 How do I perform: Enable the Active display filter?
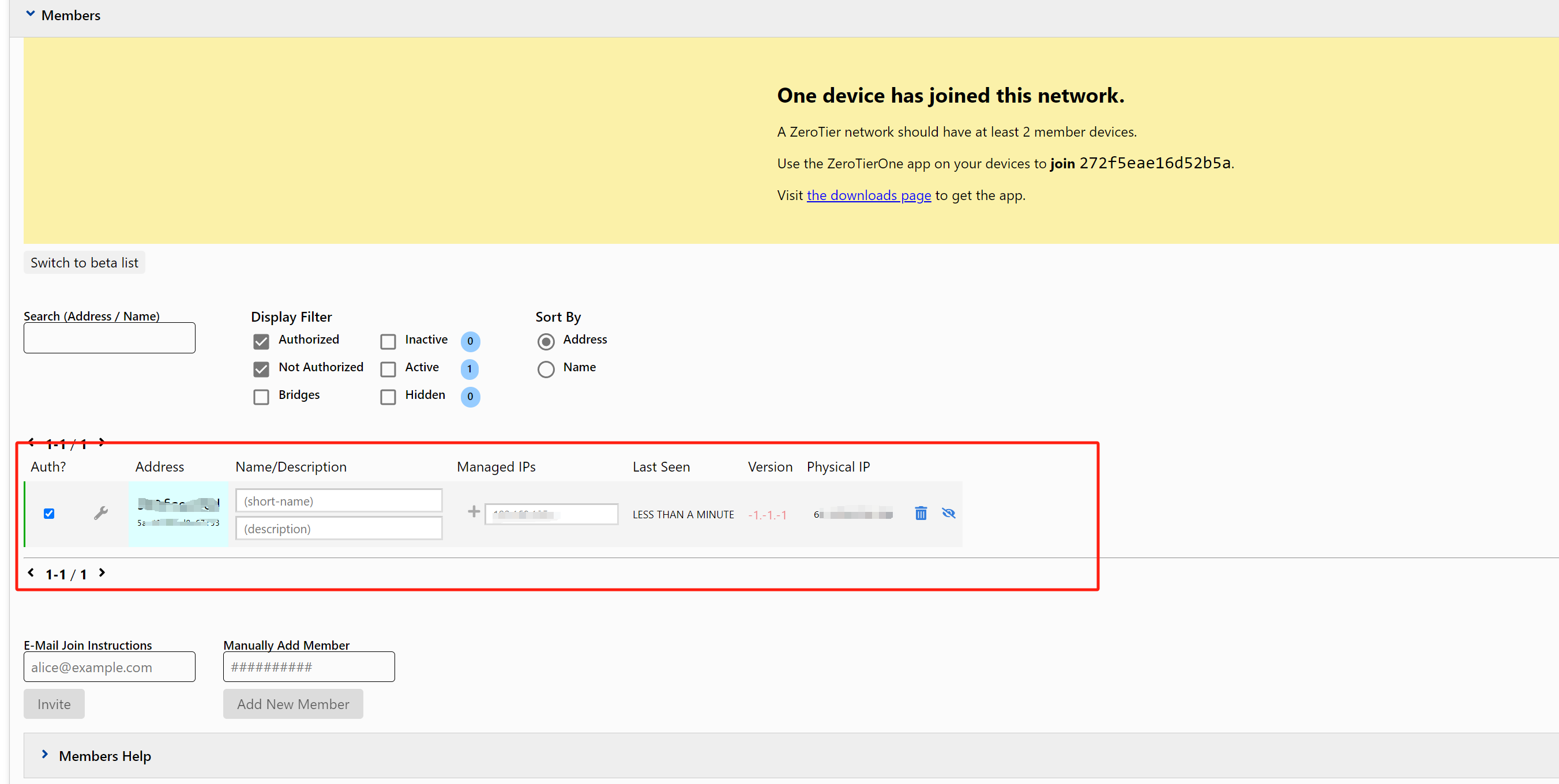coord(388,369)
